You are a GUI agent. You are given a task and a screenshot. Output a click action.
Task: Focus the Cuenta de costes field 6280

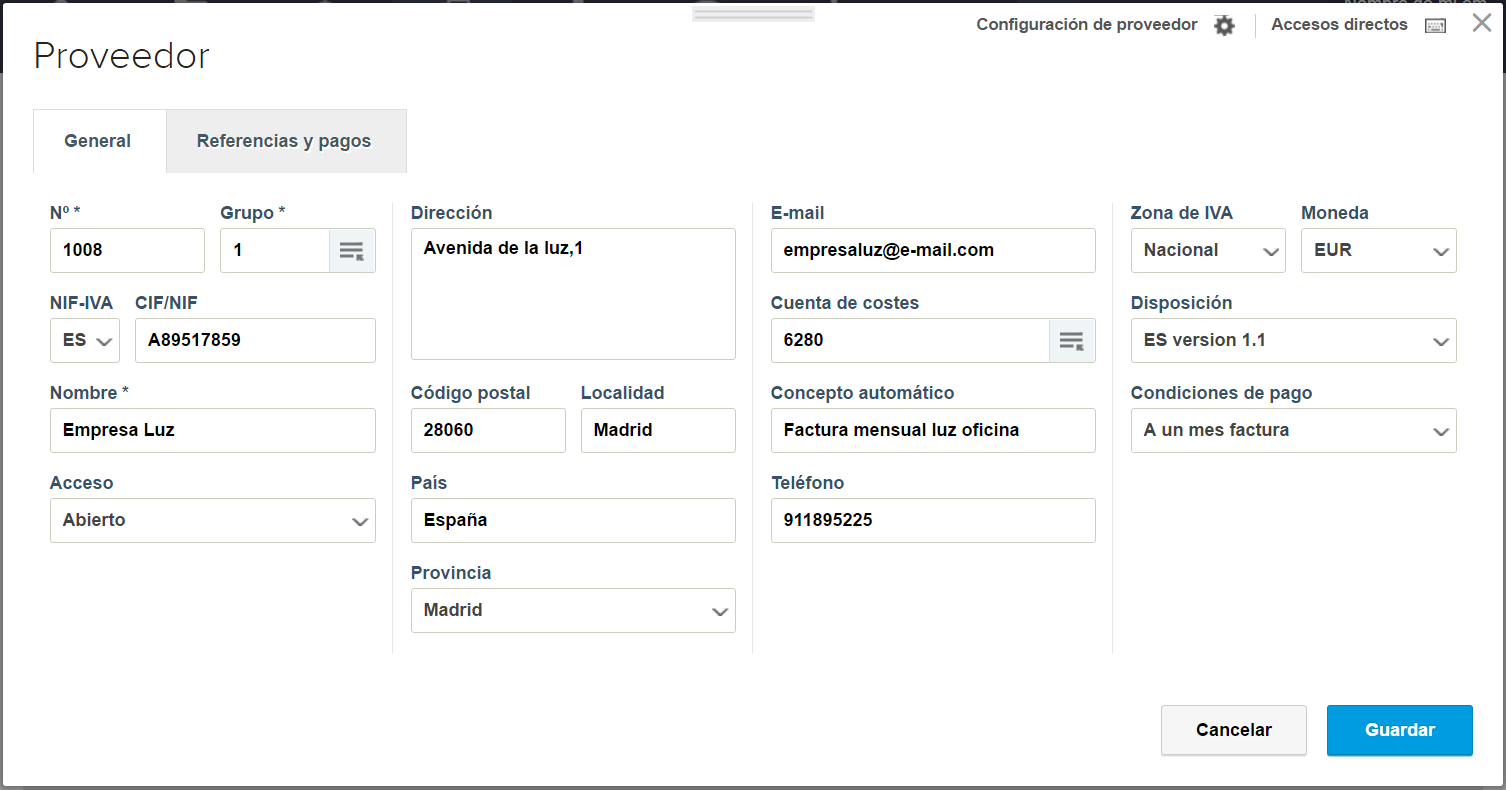point(910,341)
